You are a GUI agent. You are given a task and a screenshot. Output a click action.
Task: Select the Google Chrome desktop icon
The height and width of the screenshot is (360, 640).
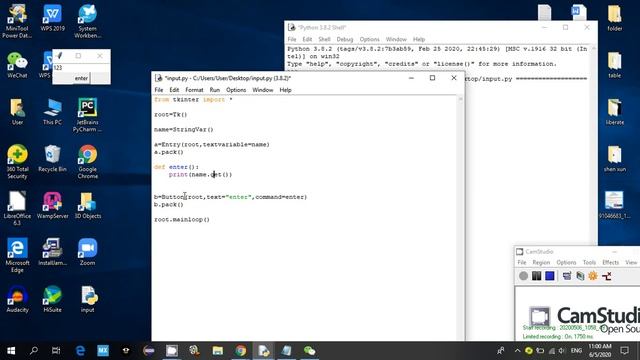coord(87,162)
